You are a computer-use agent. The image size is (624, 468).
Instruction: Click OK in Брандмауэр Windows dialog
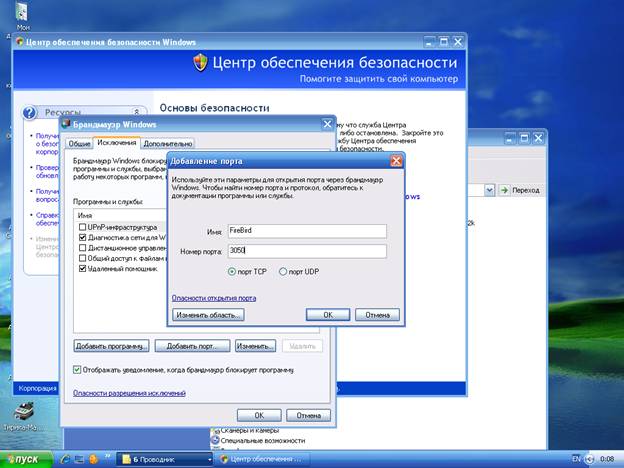pos(259,415)
